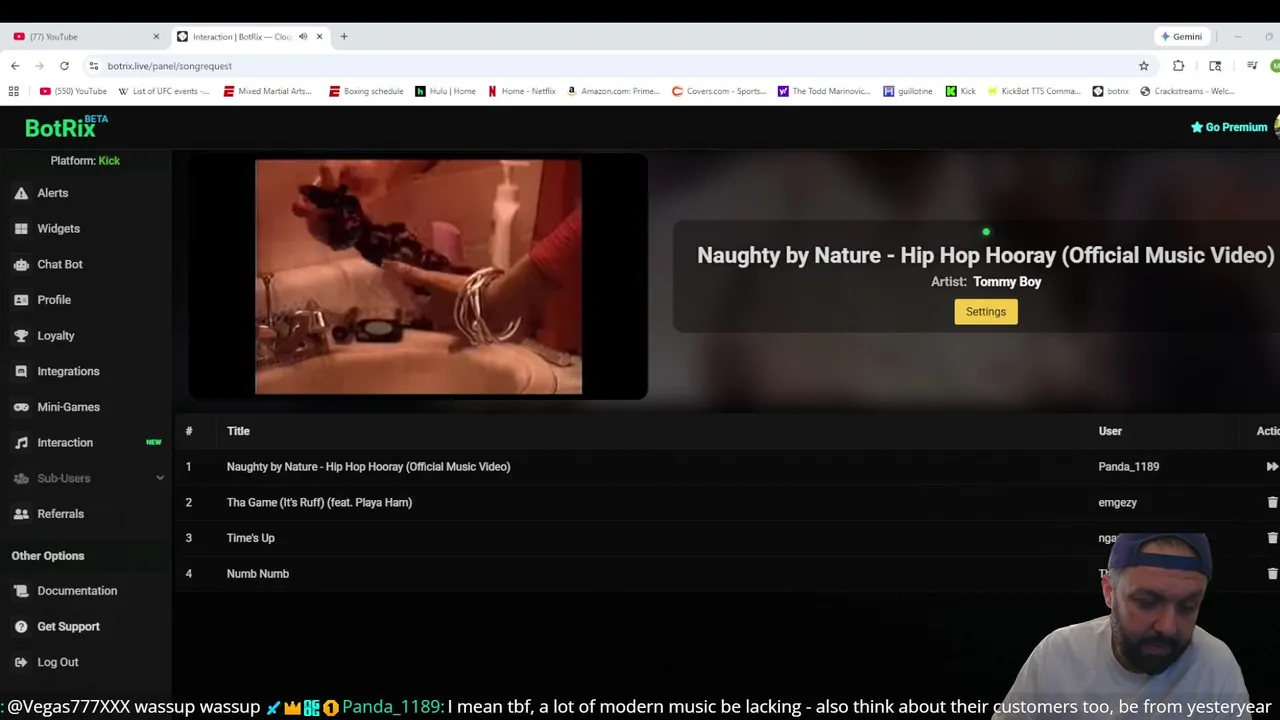Click Get Support in the sidebar
This screenshot has height=720, width=1280.
click(x=68, y=627)
